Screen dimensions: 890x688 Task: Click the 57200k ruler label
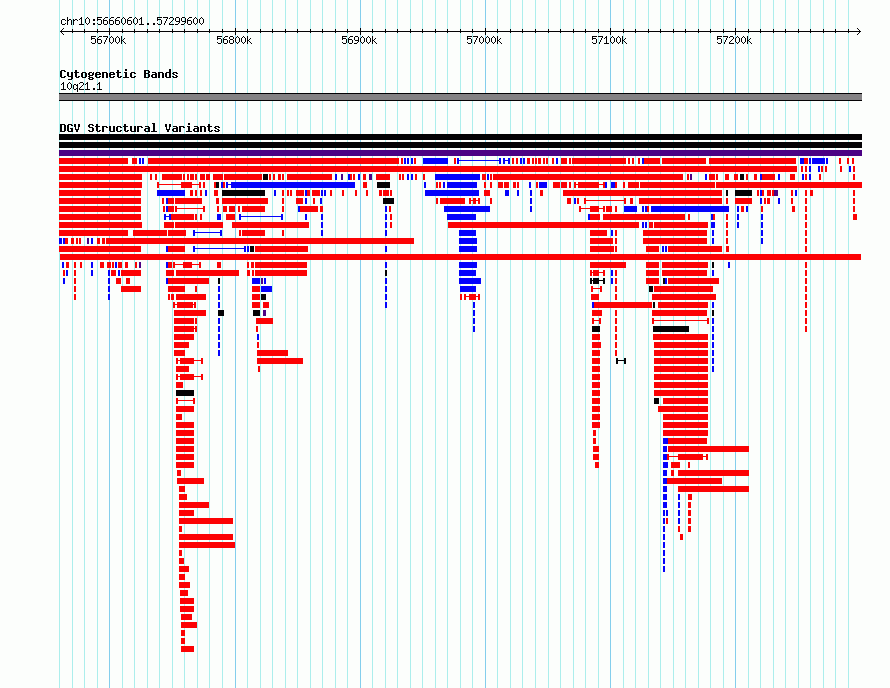pos(734,40)
